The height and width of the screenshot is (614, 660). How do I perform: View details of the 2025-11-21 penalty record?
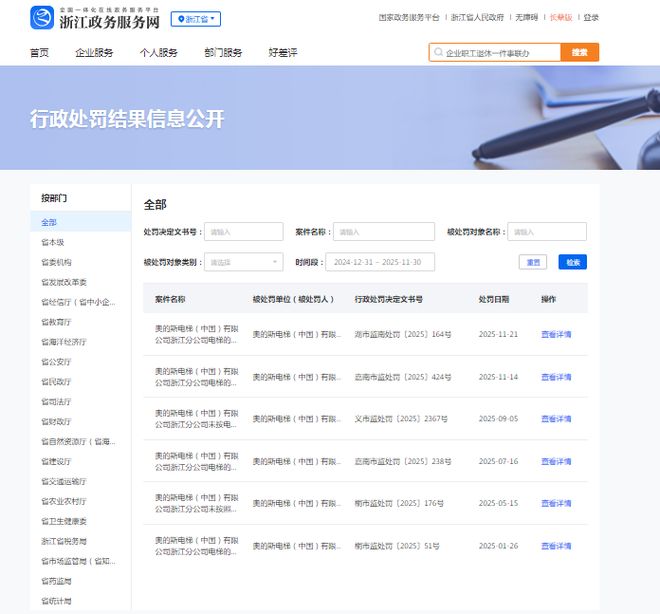[x=556, y=335]
